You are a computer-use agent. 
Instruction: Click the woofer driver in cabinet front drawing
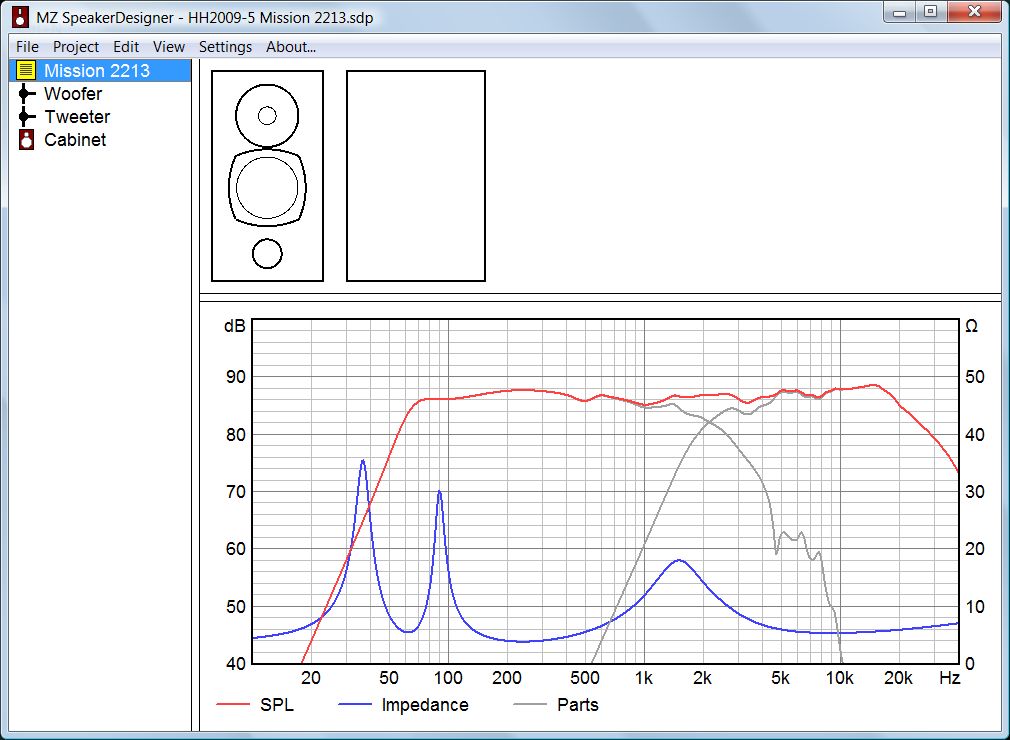coord(267,188)
